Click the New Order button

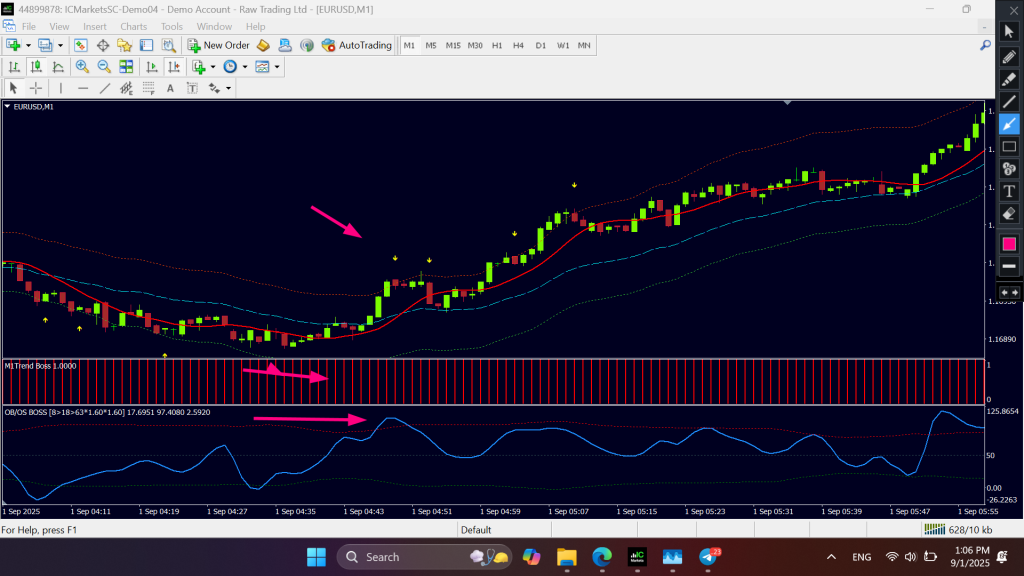point(218,45)
